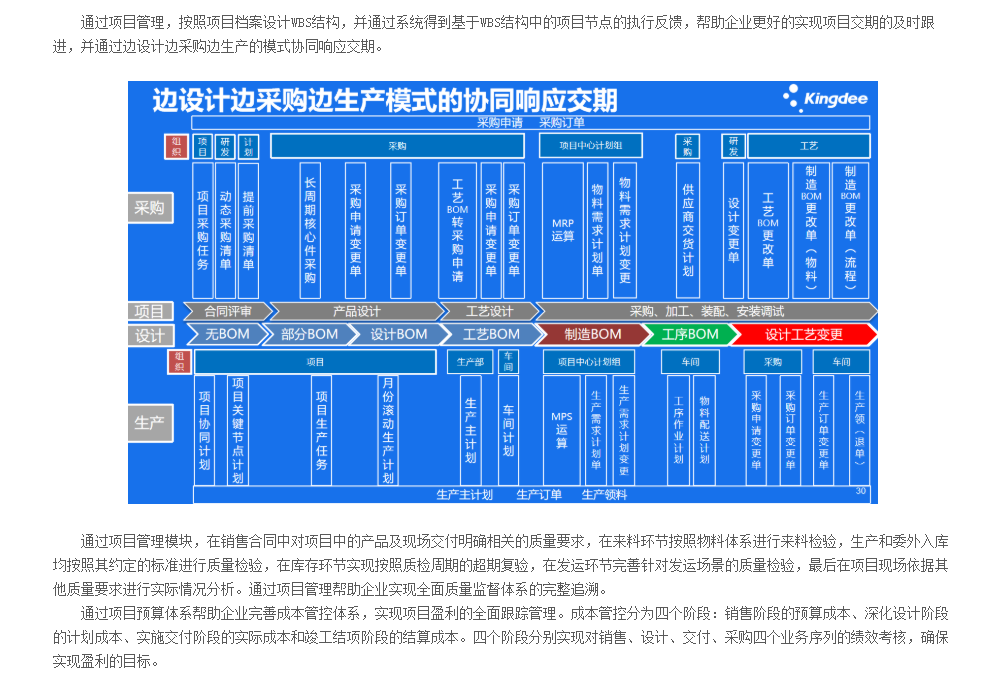985x689 pixels.
Task: Click the 产品设计 stage arrow
Action: coord(357,311)
